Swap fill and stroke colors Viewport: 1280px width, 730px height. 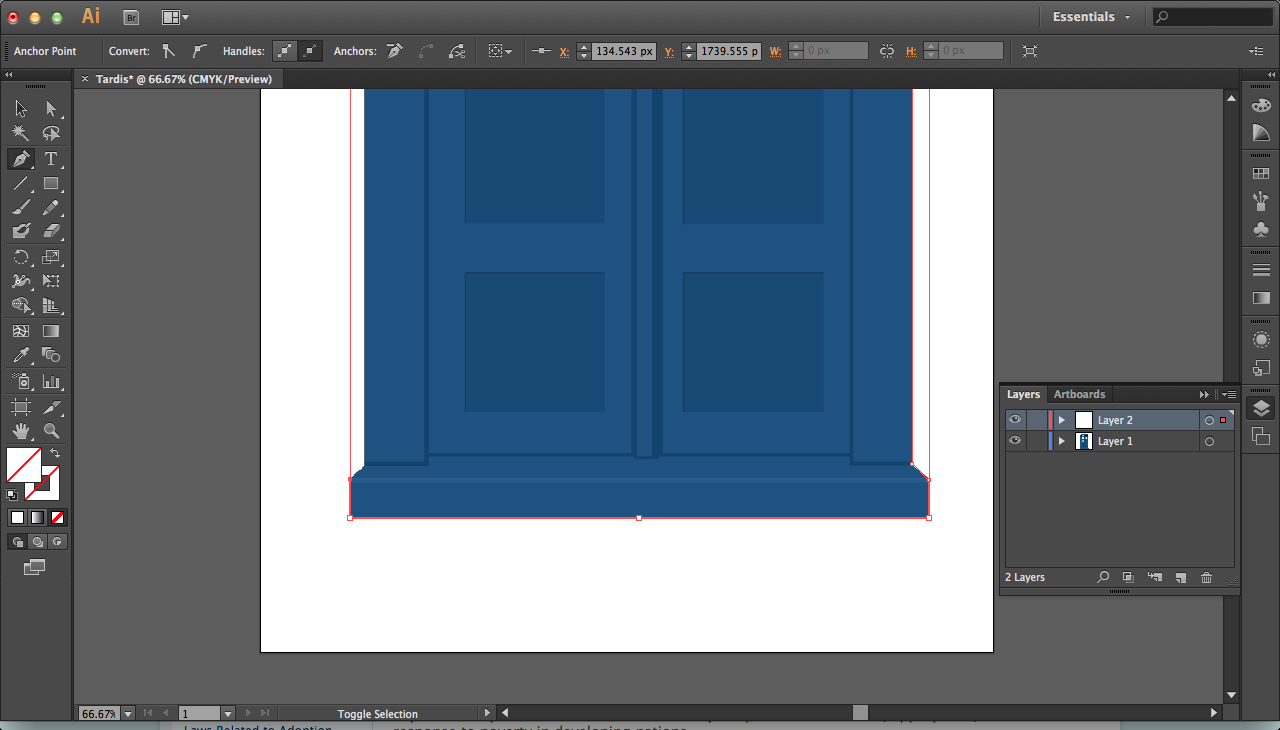pos(55,454)
